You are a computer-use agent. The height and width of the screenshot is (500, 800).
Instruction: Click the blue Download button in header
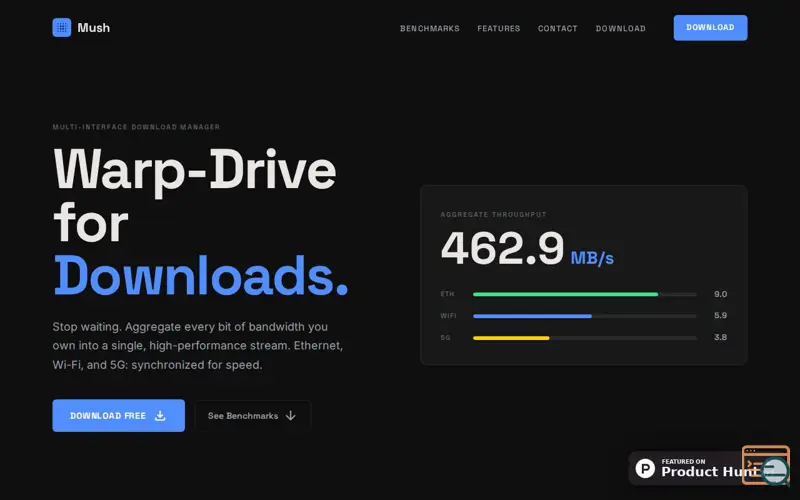coord(710,28)
